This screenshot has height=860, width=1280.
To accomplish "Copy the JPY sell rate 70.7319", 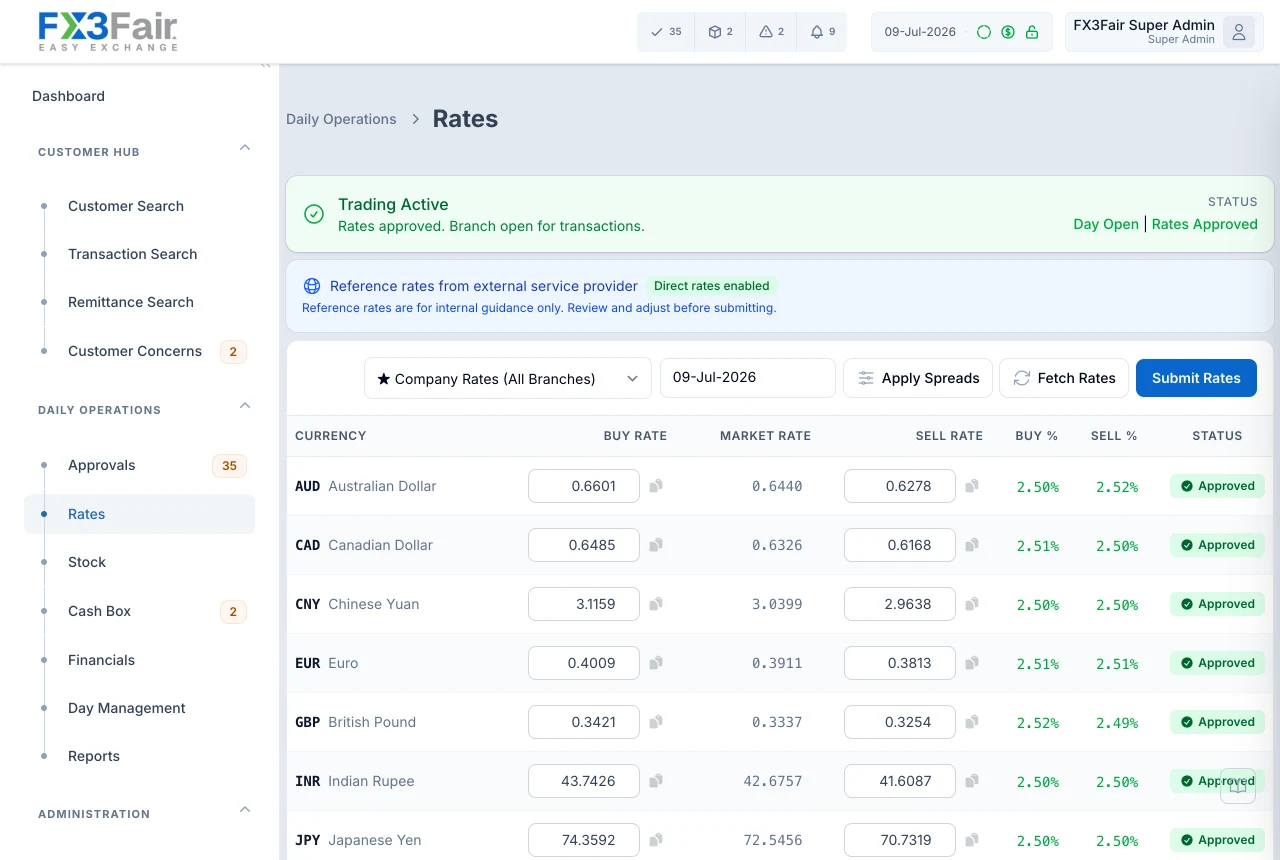I will 972,840.
